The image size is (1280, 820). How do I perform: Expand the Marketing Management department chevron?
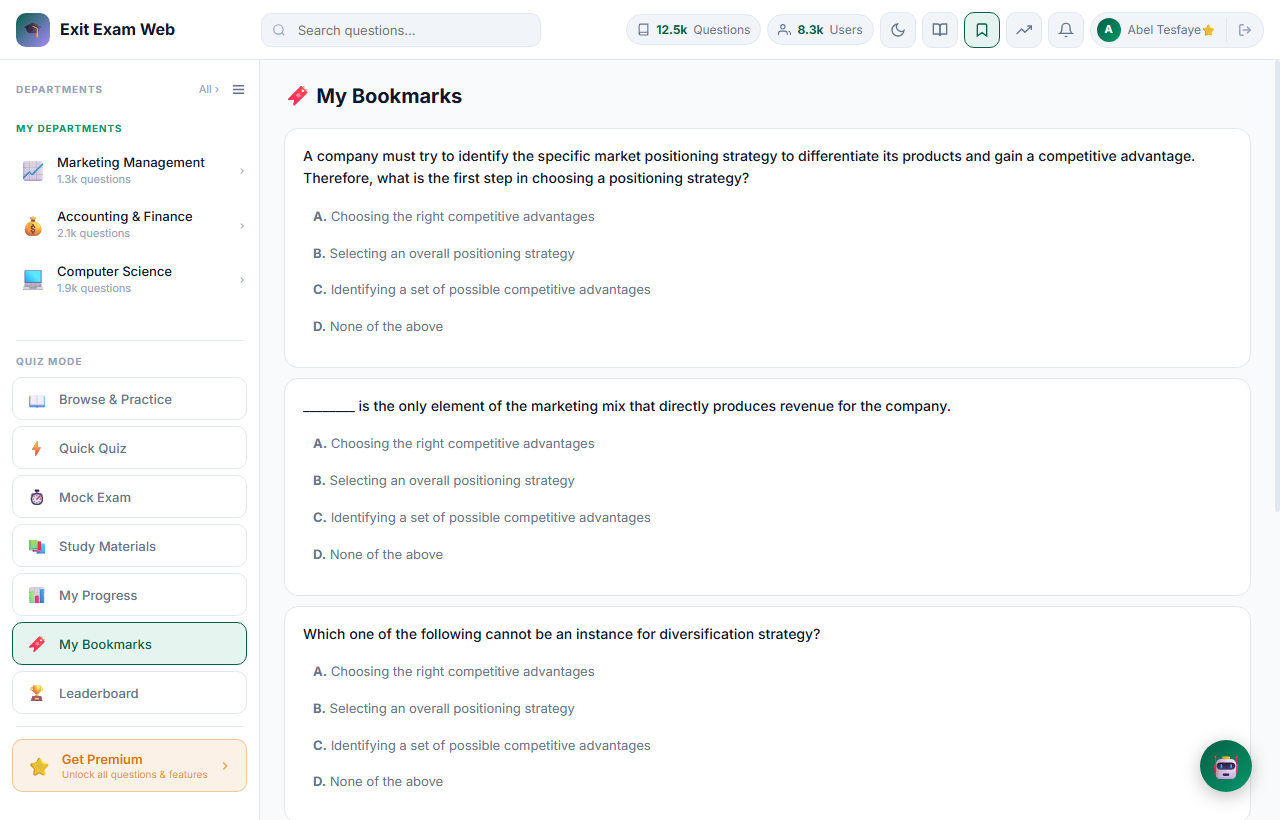[x=242, y=171]
